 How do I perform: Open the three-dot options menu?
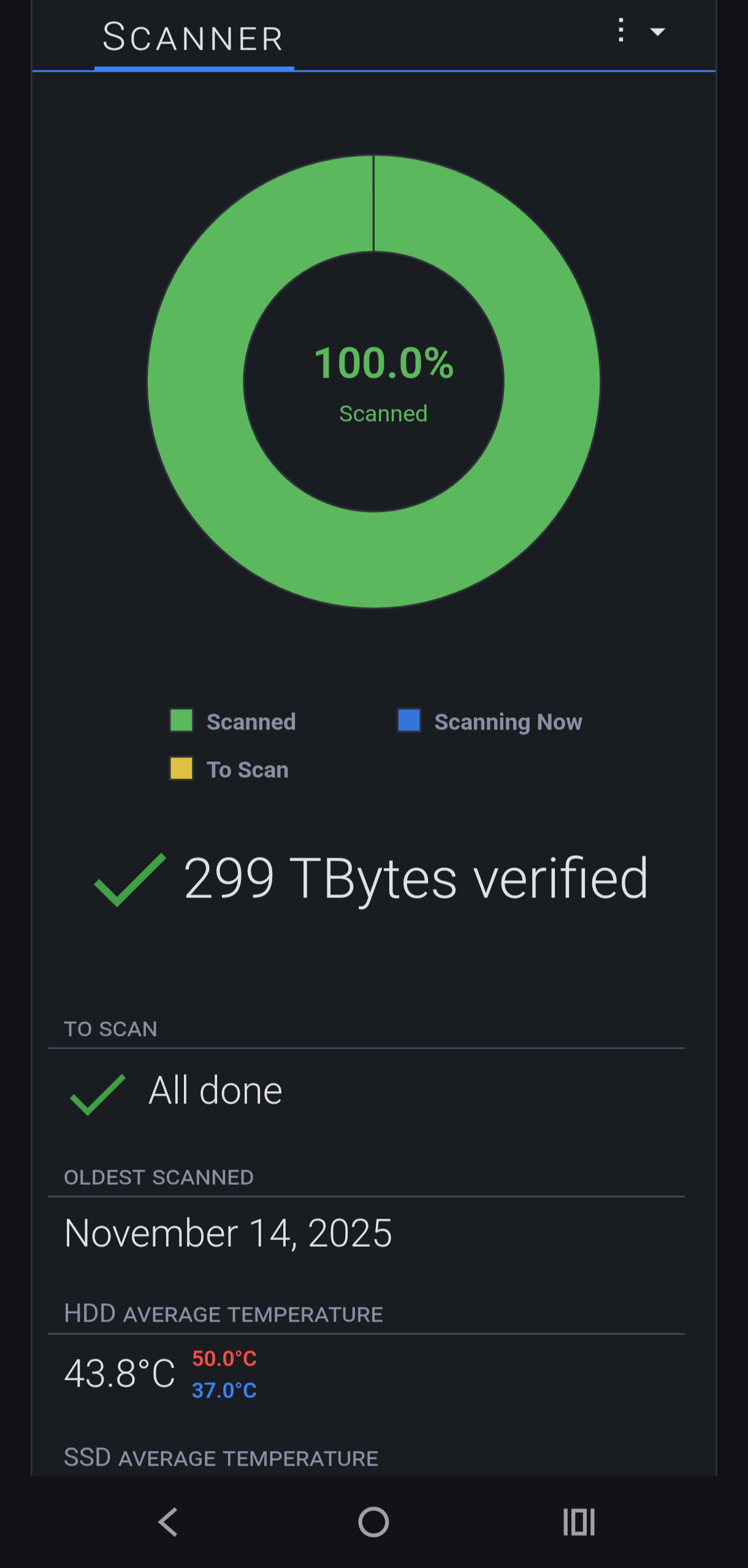pyautogui.click(x=621, y=30)
